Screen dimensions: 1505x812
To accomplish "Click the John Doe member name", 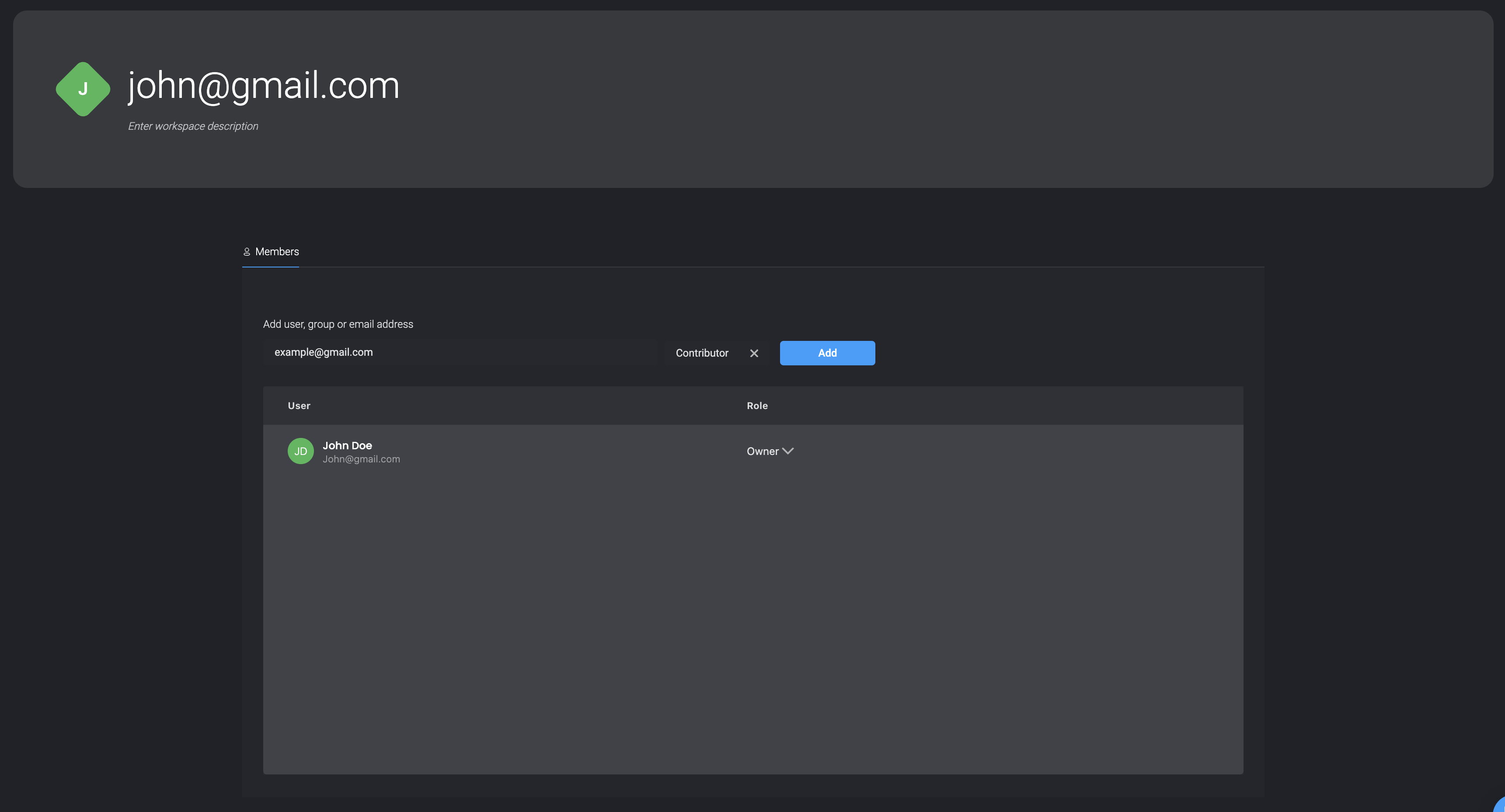I will click(x=347, y=445).
